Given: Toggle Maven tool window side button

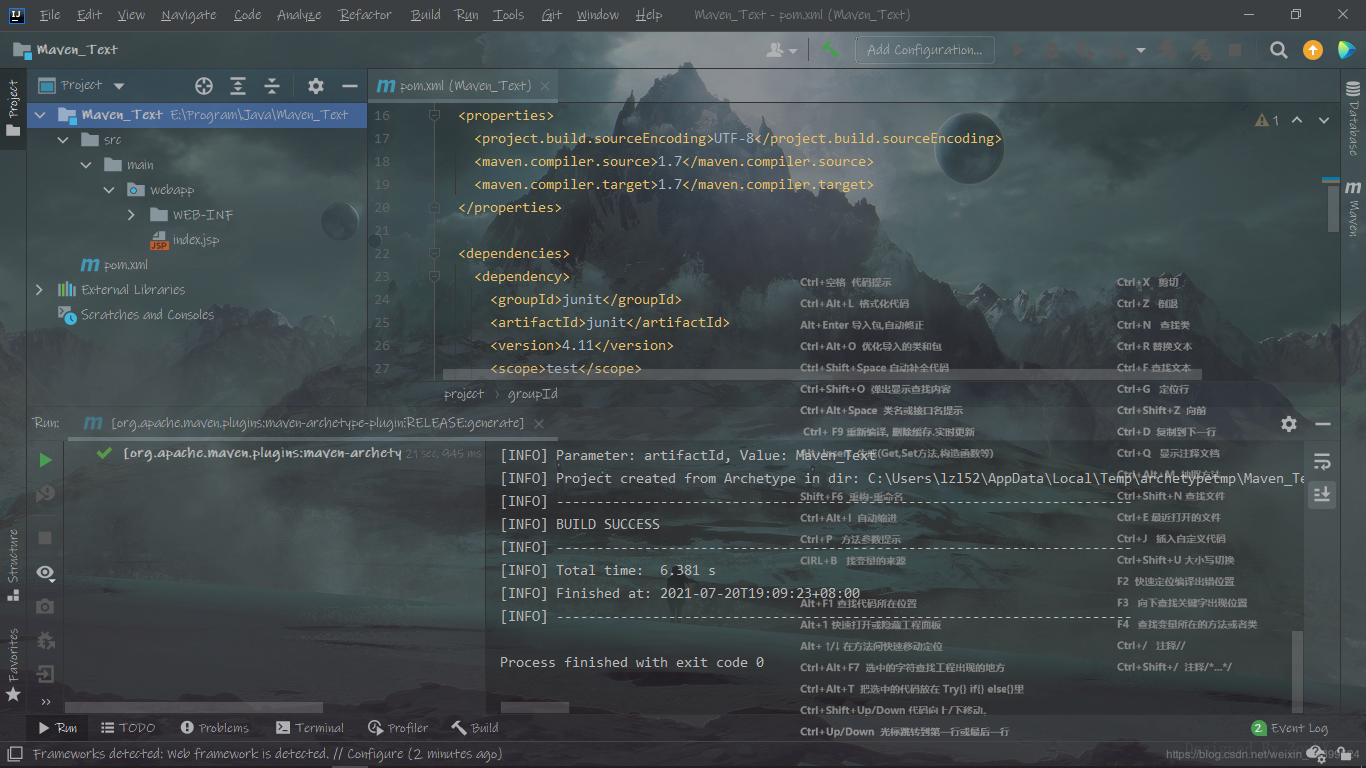Looking at the screenshot, I should (x=1353, y=208).
